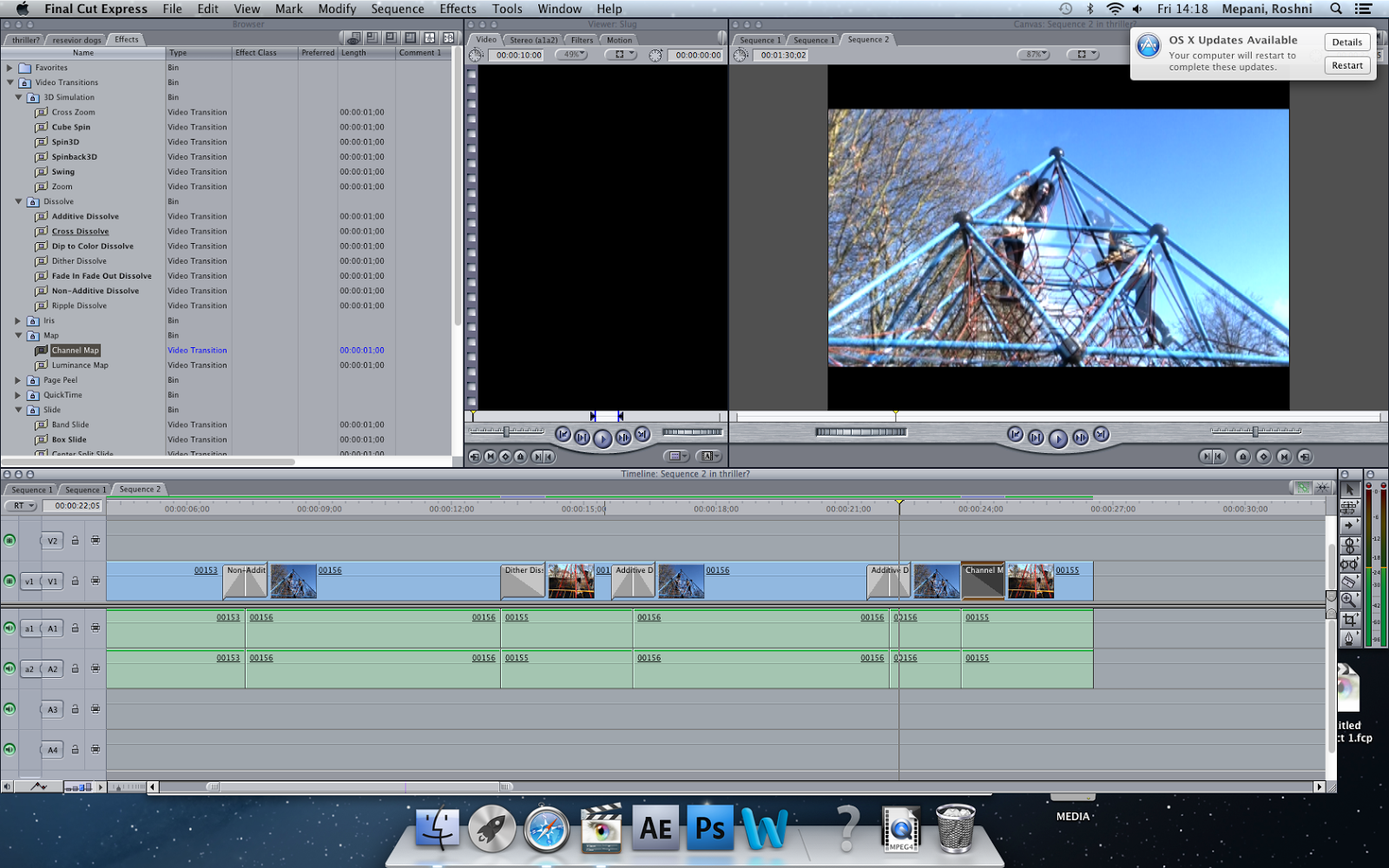The image size is (1389, 868).
Task: Toggle linked selection in the timeline
Action: click(x=1303, y=488)
